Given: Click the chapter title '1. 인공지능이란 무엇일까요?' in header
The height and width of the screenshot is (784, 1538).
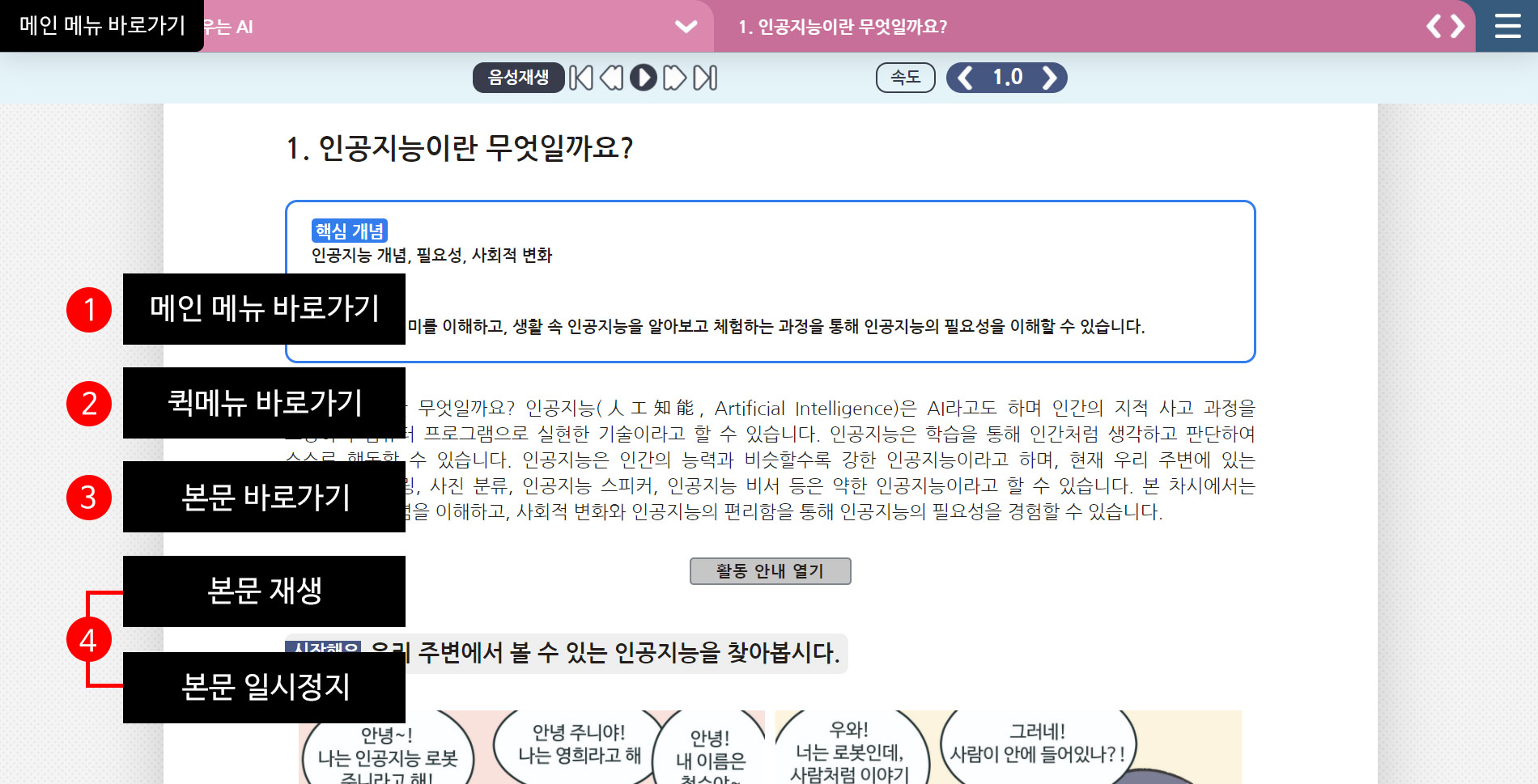Looking at the screenshot, I should [843, 27].
